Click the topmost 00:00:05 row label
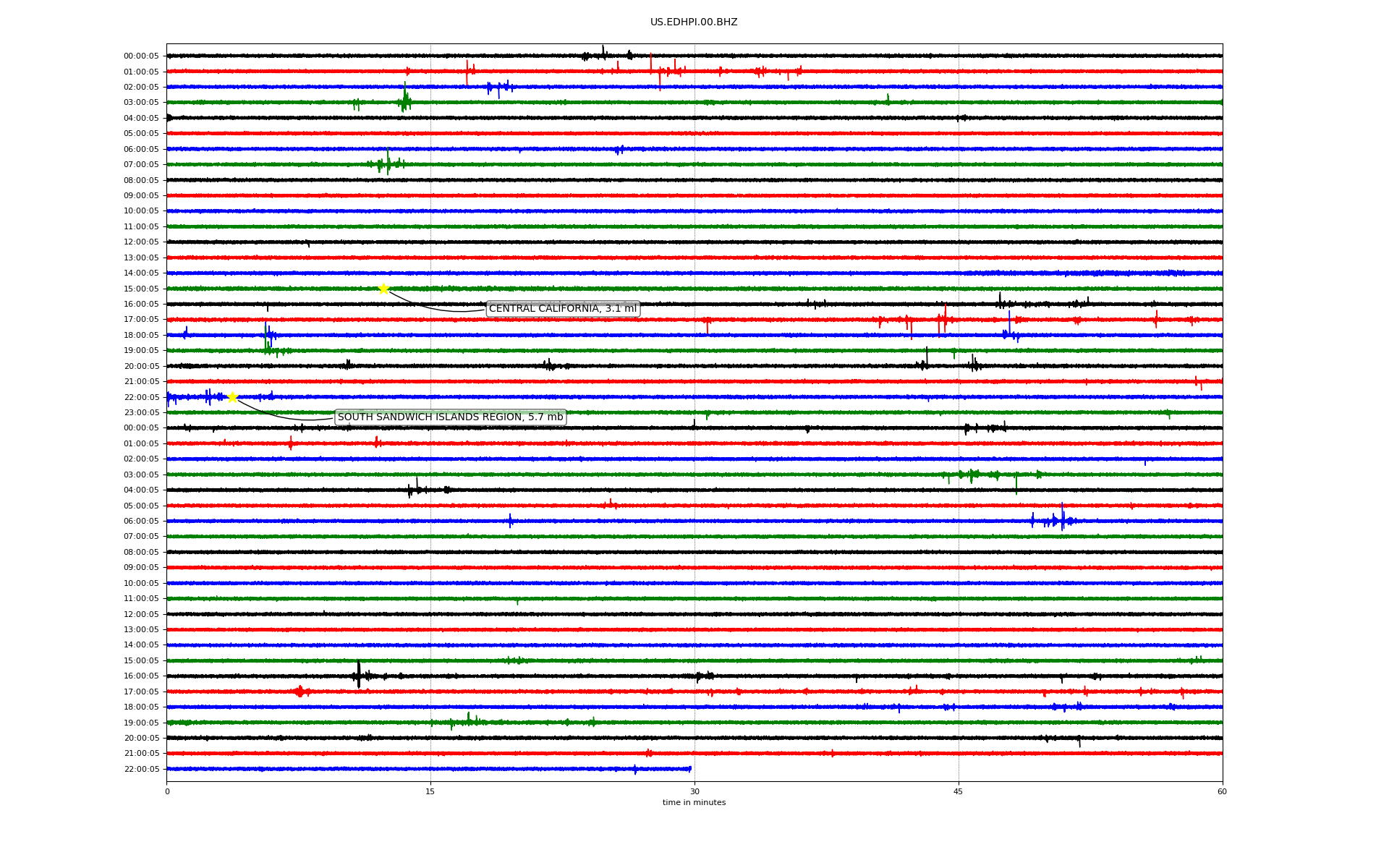The width and height of the screenshot is (1389, 868). (141, 56)
